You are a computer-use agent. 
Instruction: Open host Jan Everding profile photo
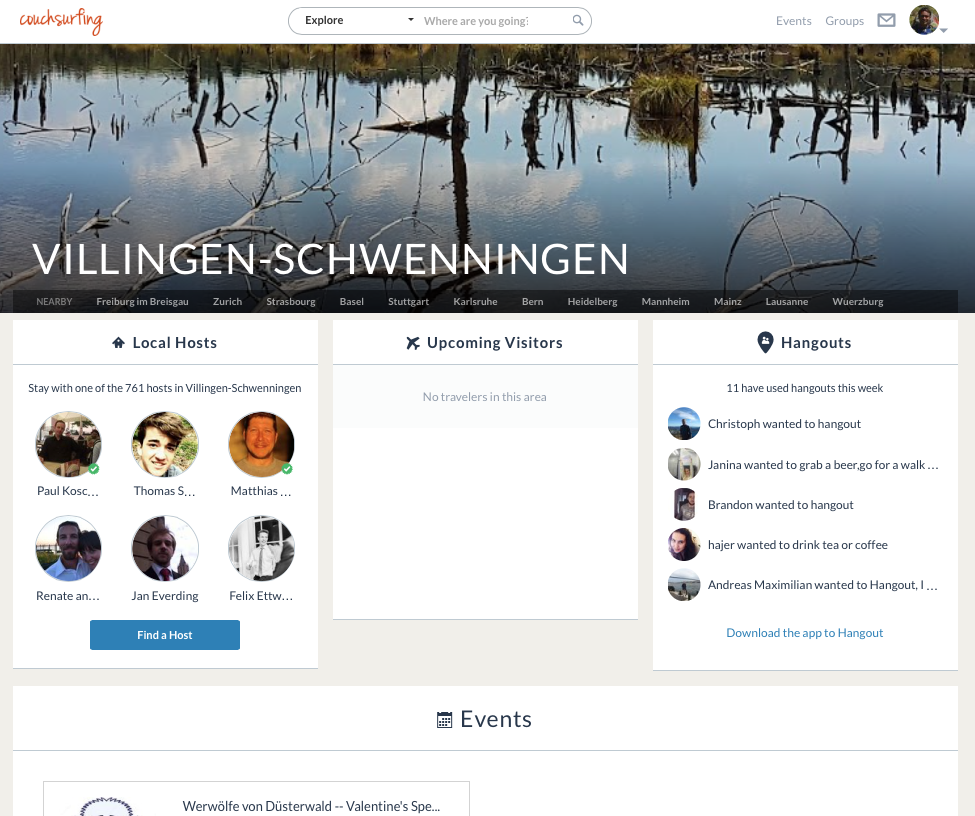tap(165, 548)
